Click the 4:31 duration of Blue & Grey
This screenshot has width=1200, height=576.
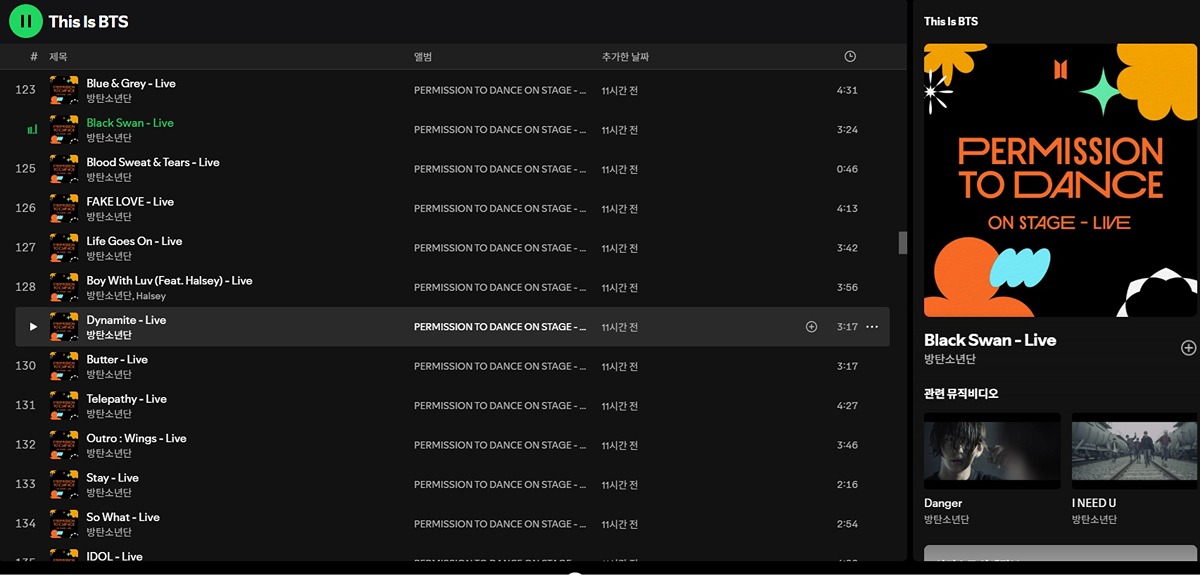coord(847,90)
